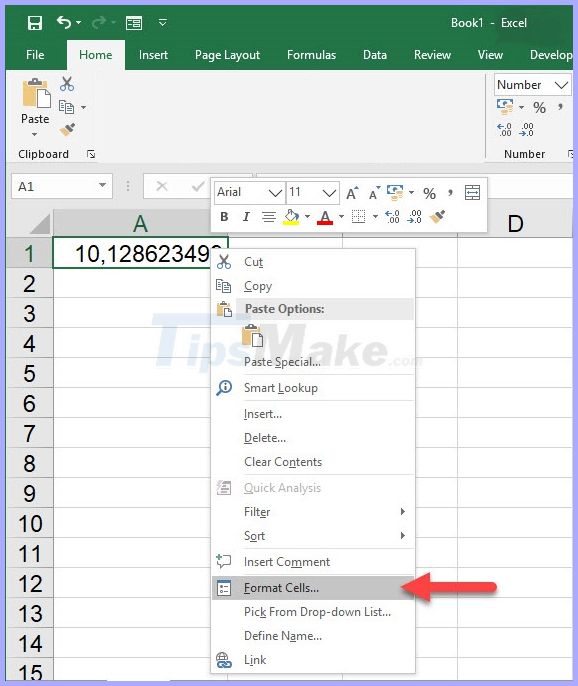Click the Save icon in quick access toolbar
The height and width of the screenshot is (686, 578).
pos(35,23)
